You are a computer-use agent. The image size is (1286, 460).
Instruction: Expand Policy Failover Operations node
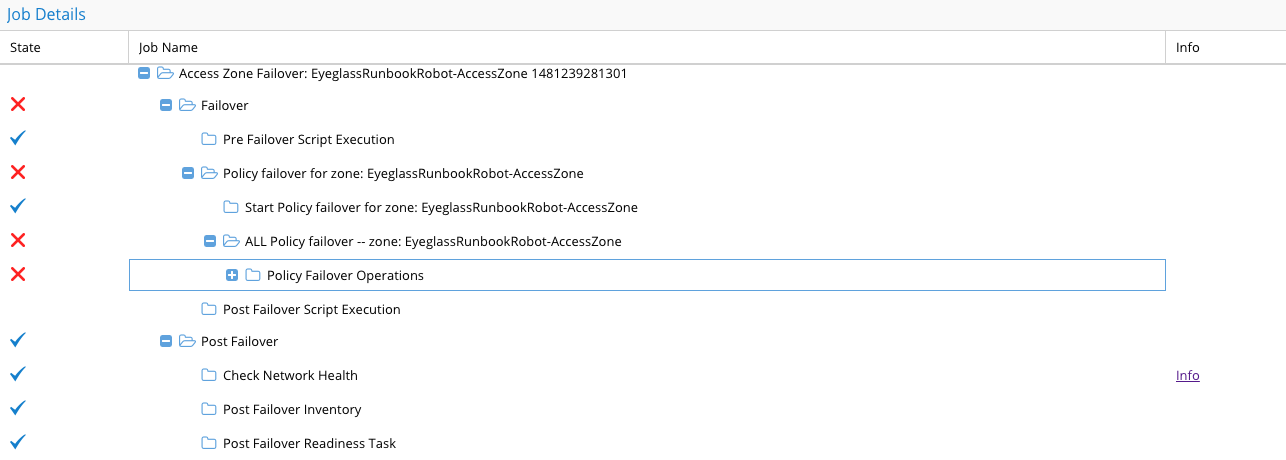point(232,275)
